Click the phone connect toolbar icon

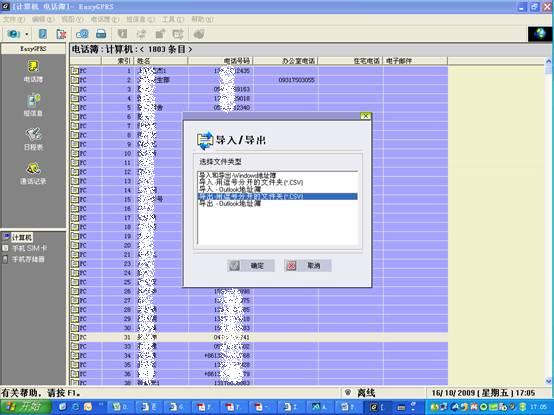(x=14, y=34)
